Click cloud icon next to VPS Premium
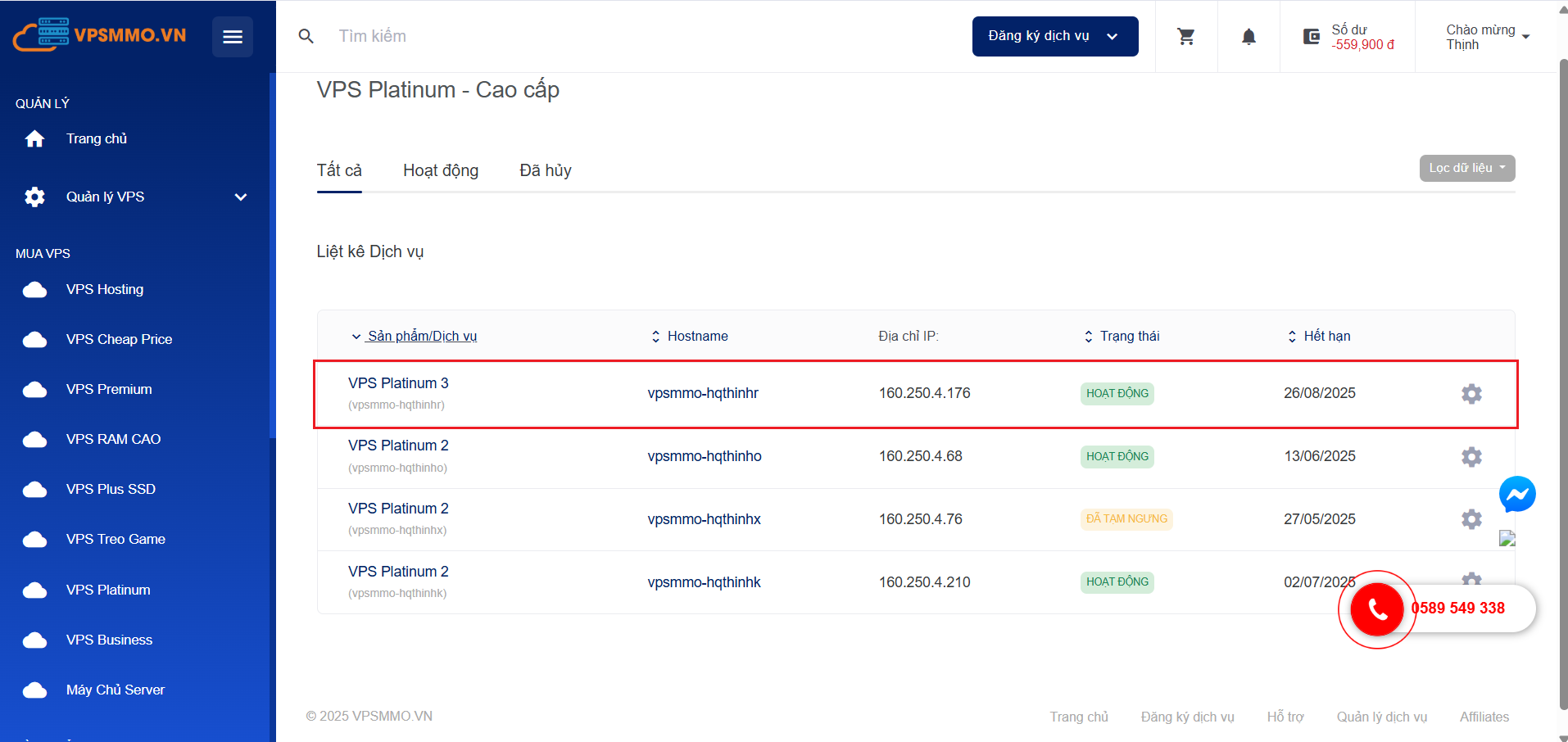Screen dimensions: 1568x742 [x=34, y=389]
